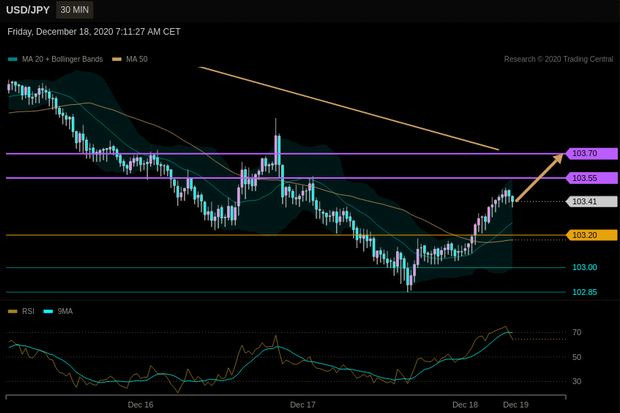The image size is (620, 413).
Task: Click the Dec 19 date axis label
Action: point(516,405)
